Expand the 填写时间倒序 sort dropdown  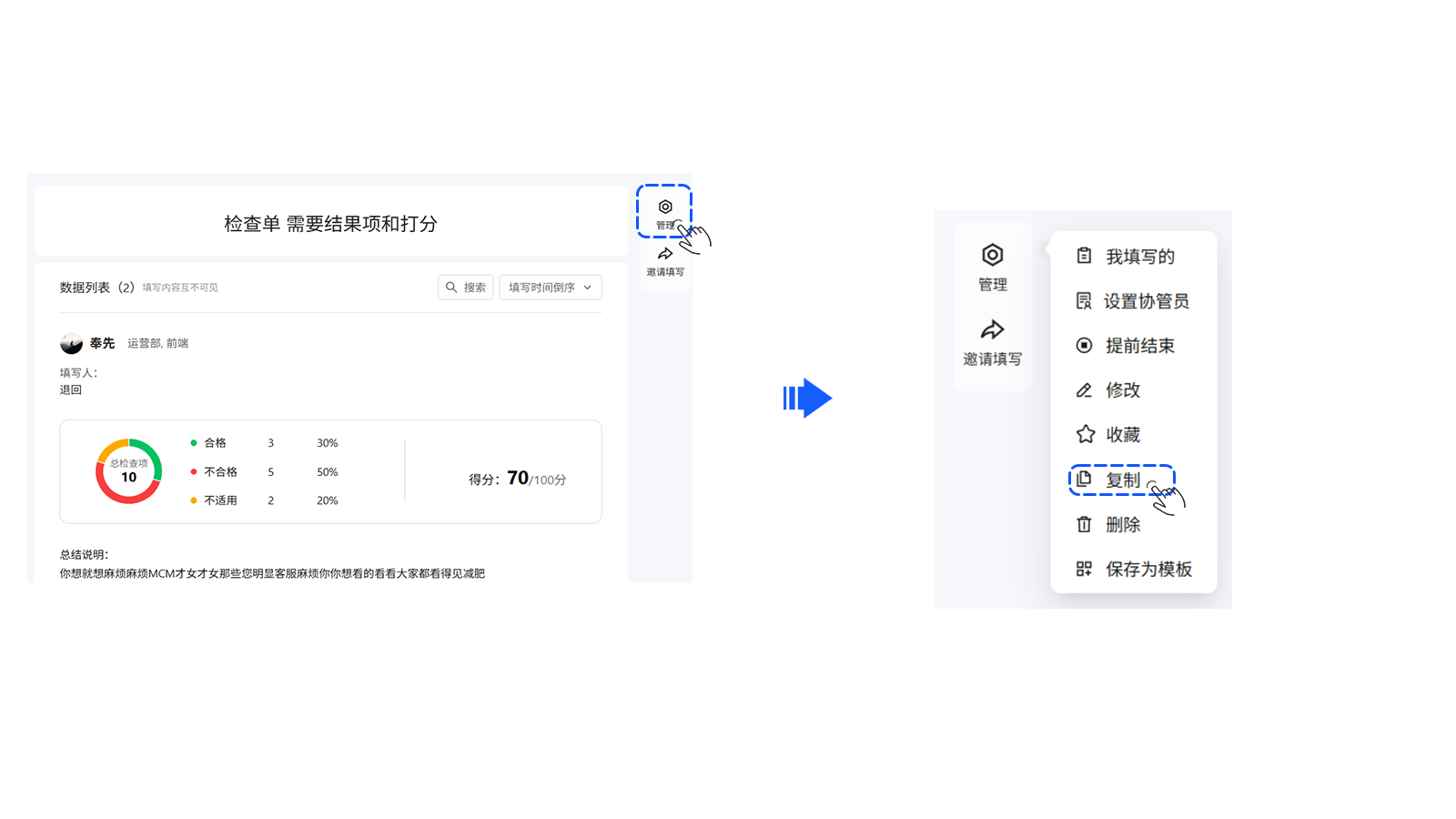550,288
